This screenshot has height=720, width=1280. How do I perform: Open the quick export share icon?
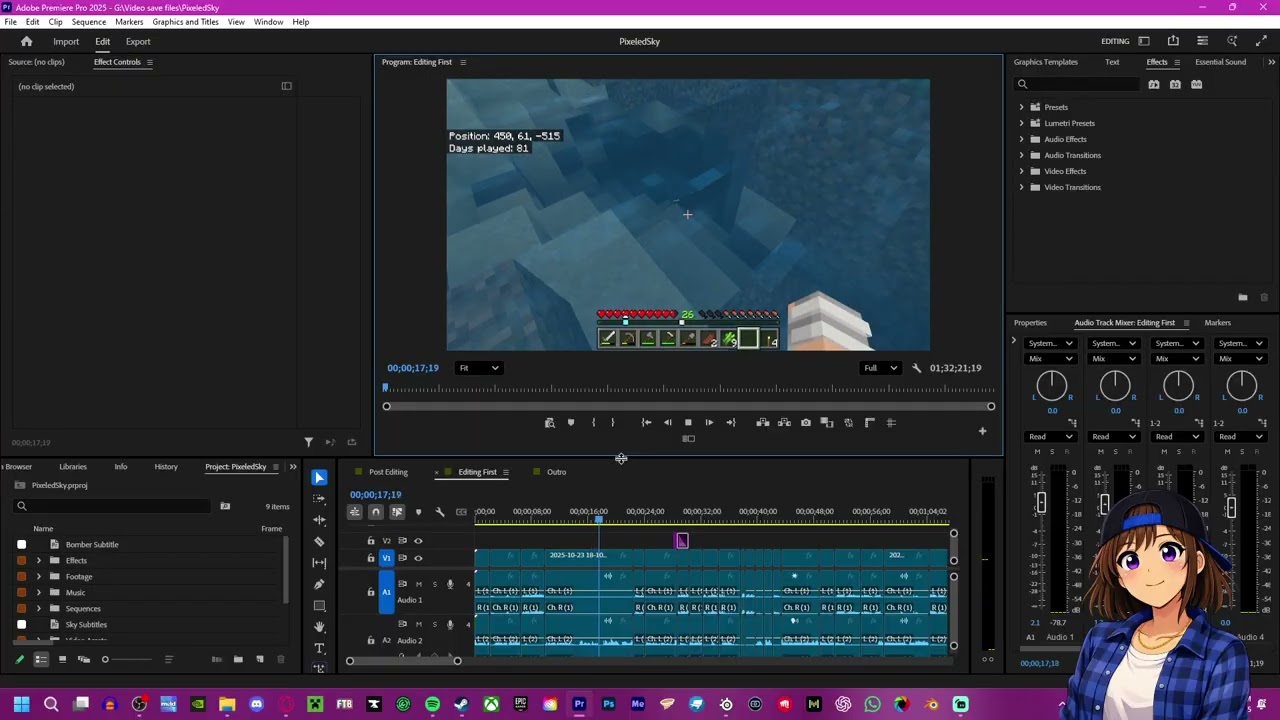pos(1173,41)
